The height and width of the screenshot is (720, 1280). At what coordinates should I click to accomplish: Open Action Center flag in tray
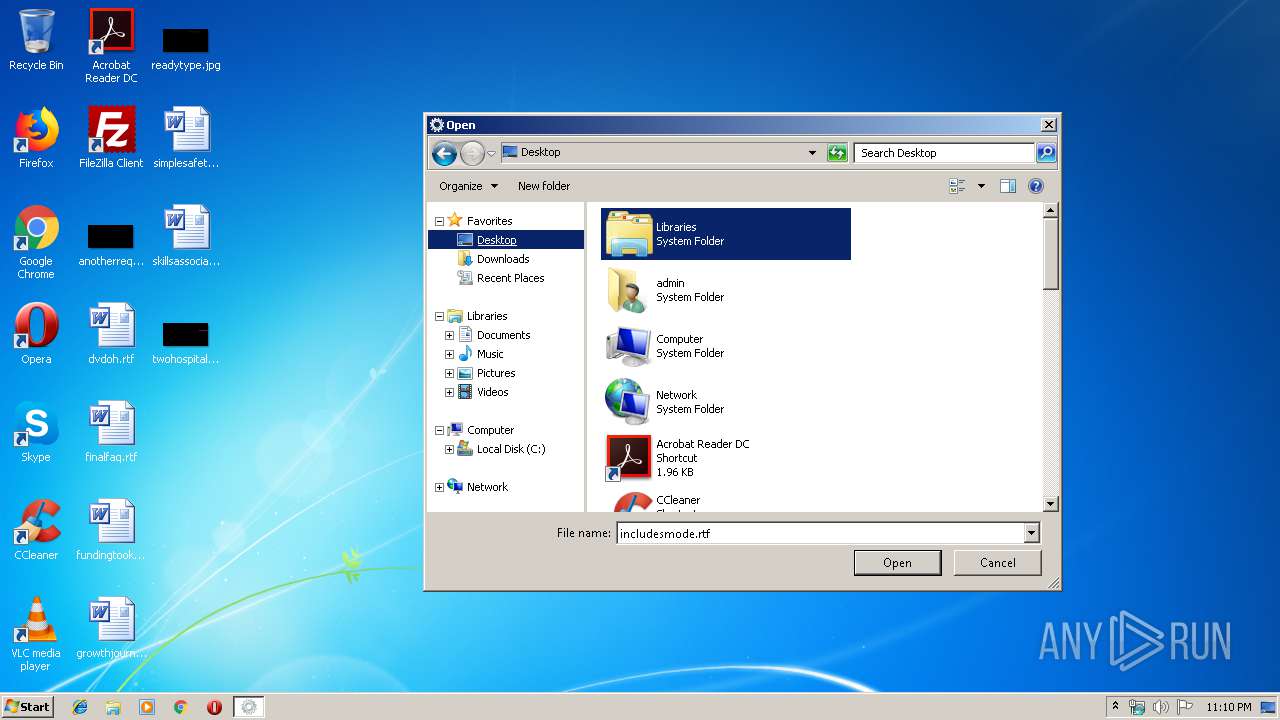1184,707
